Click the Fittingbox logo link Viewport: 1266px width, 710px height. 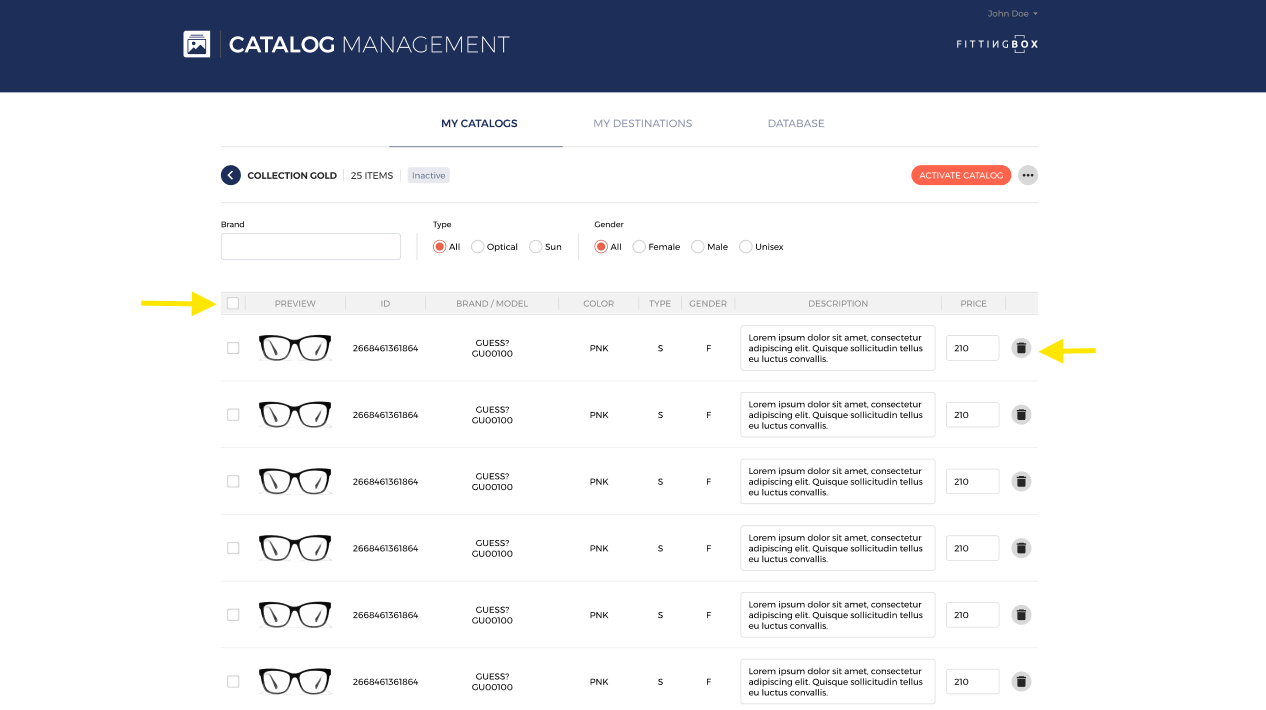click(997, 44)
